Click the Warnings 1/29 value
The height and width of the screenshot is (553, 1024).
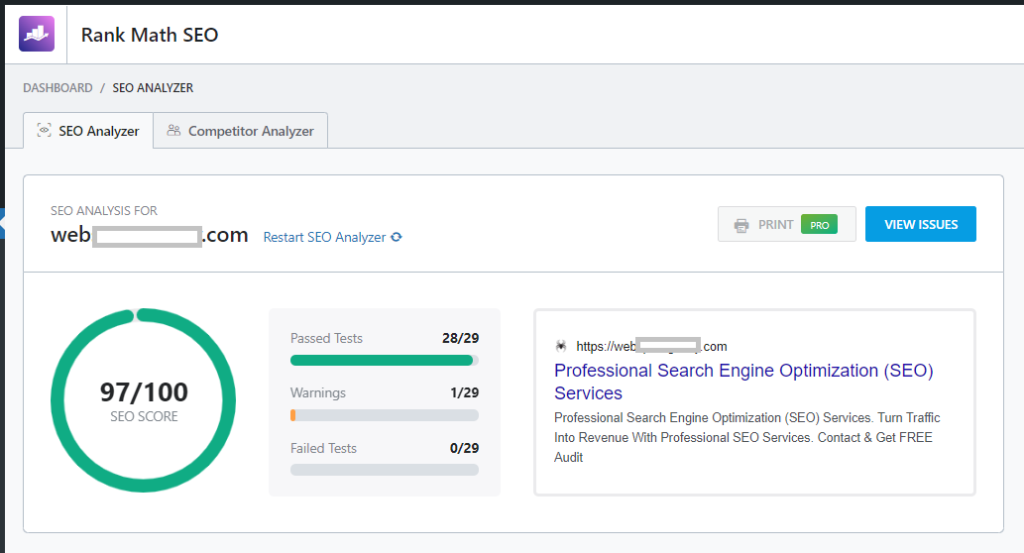pos(464,392)
